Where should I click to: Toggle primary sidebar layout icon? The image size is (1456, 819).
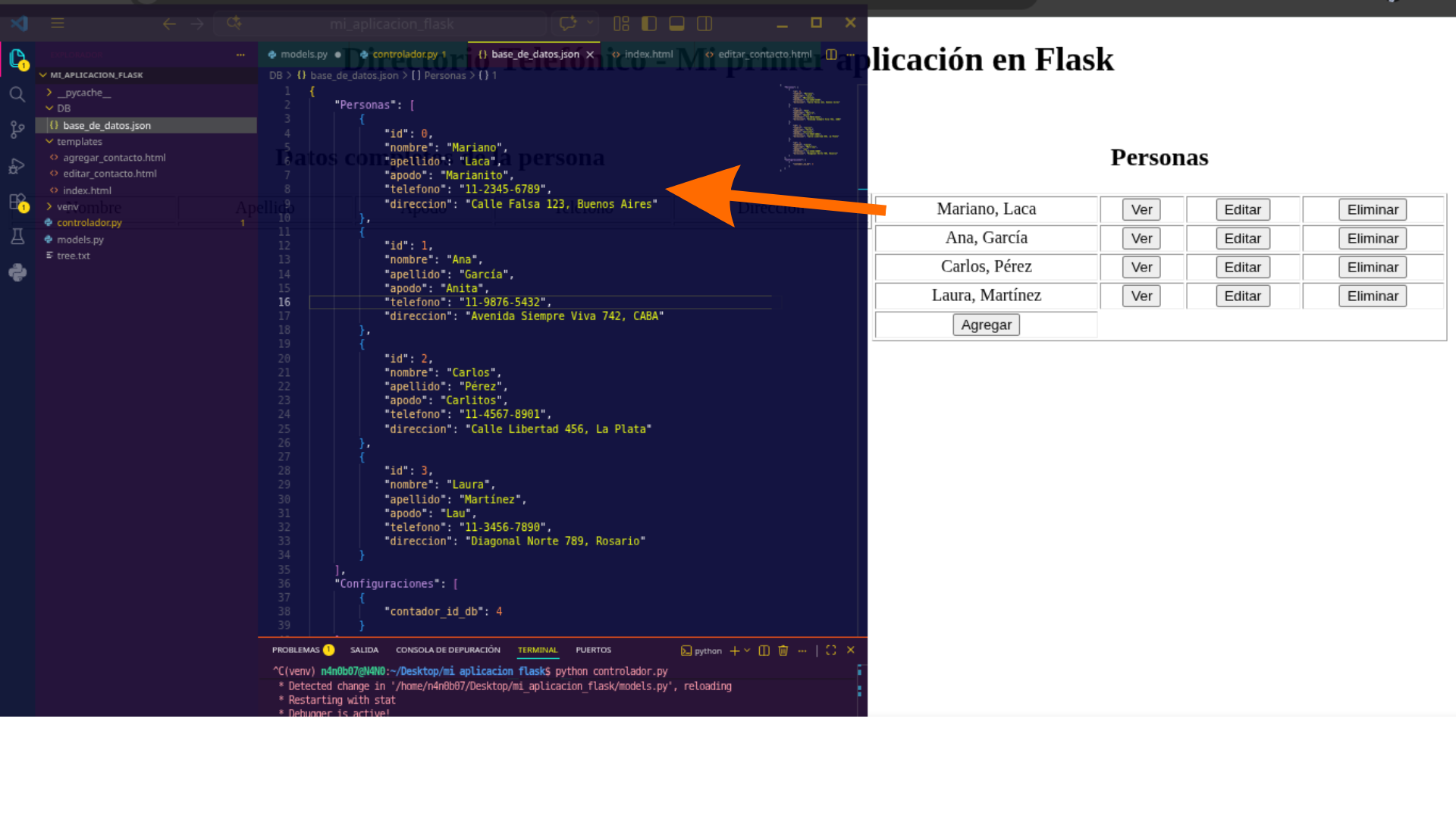pos(649,24)
